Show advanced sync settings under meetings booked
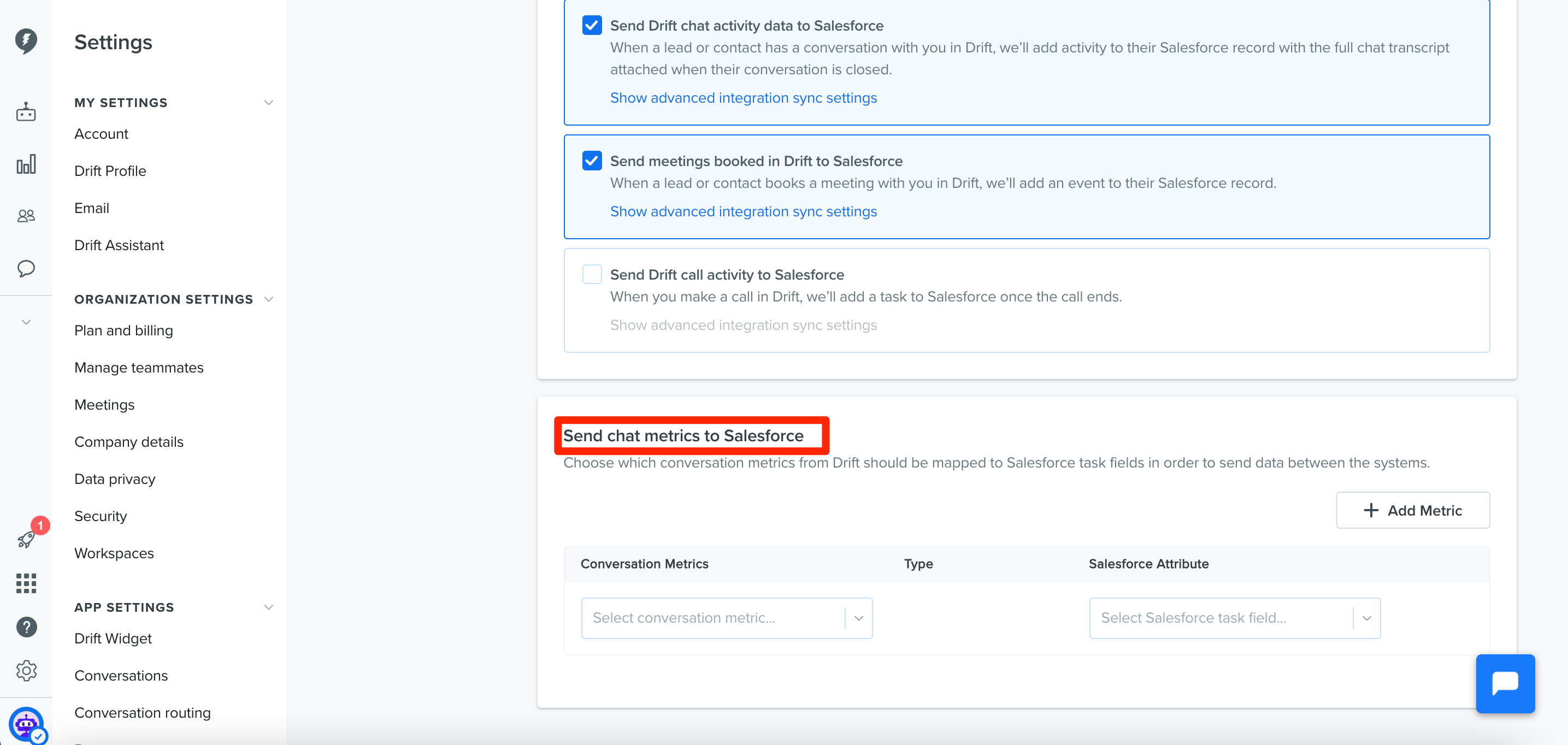This screenshot has height=745, width=1568. click(743, 211)
